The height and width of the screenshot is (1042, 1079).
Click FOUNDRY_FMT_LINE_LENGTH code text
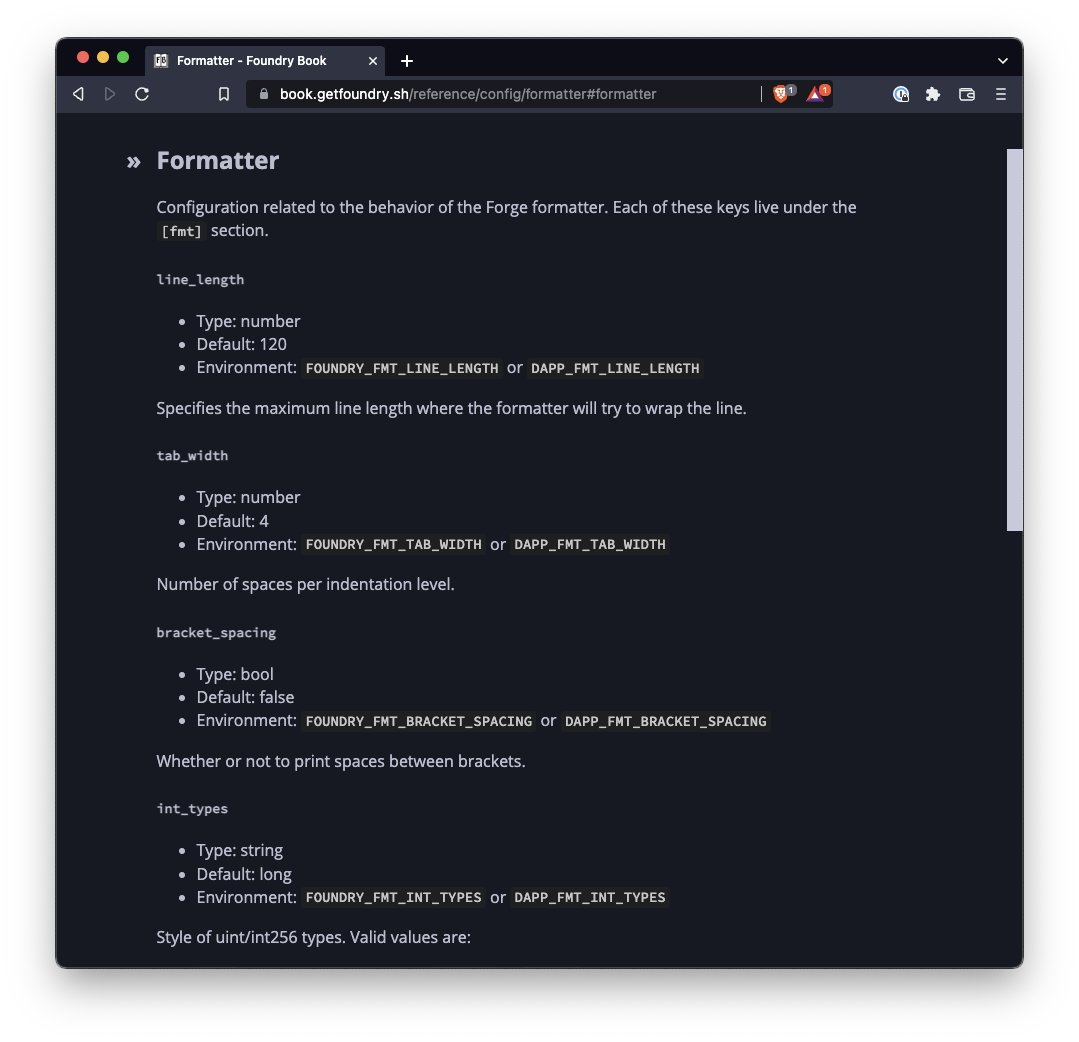402,368
